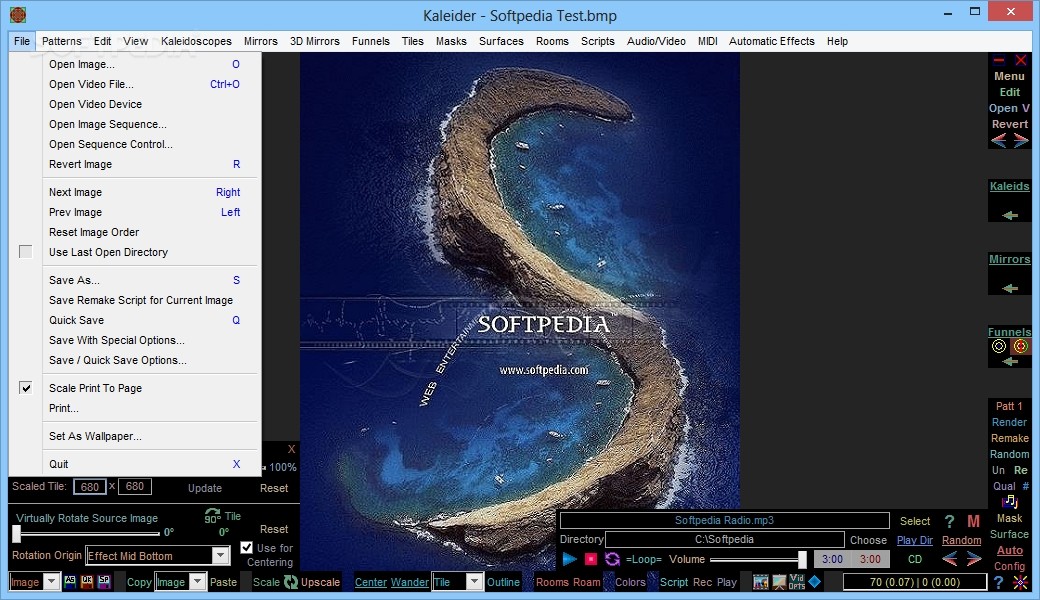Open the 3D Mirrors menu
The height and width of the screenshot is (600, 1040).
pos(314,41)
